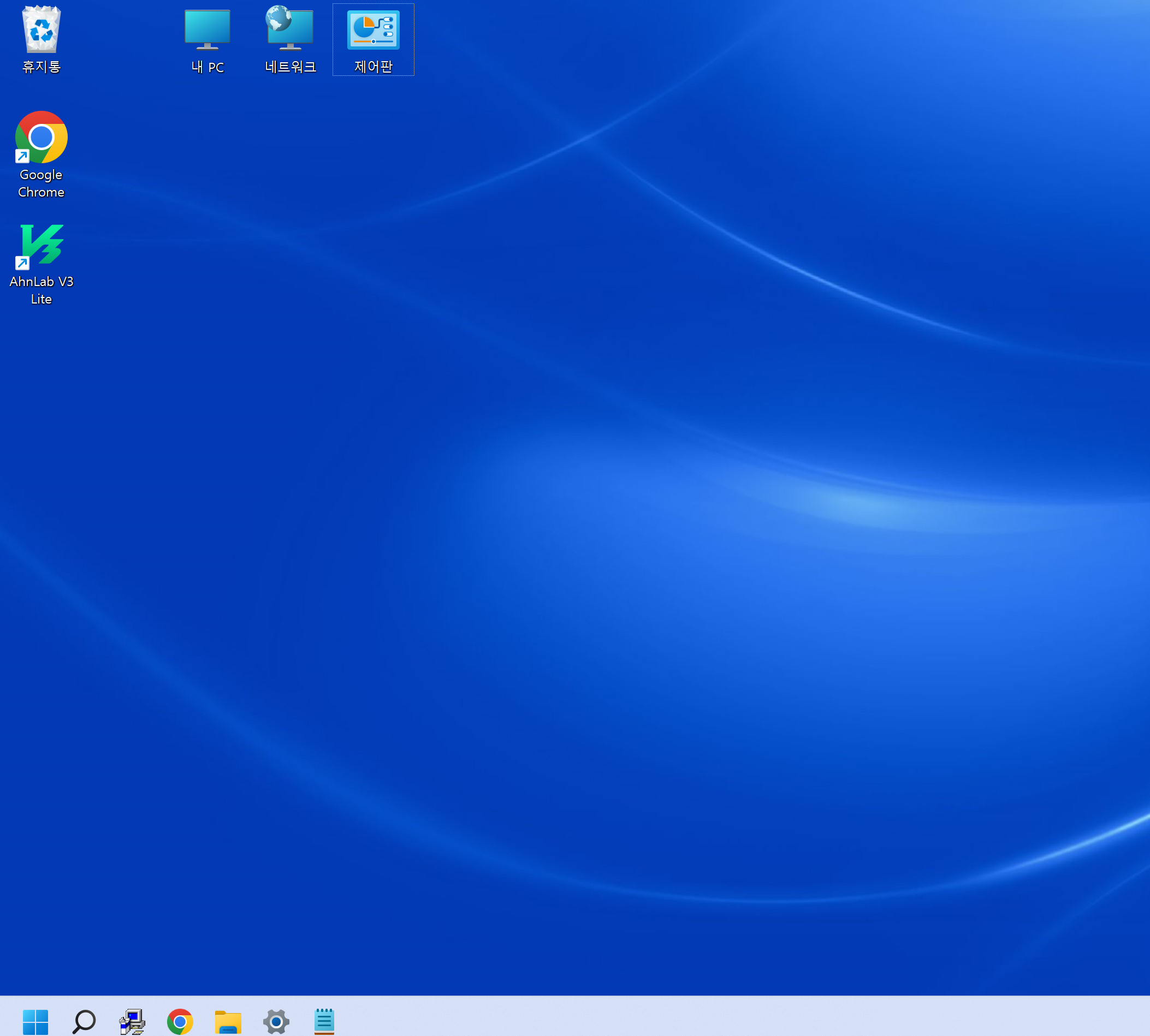
Task: Open Notepad from the taskbar
Action: pos(324,1022)
